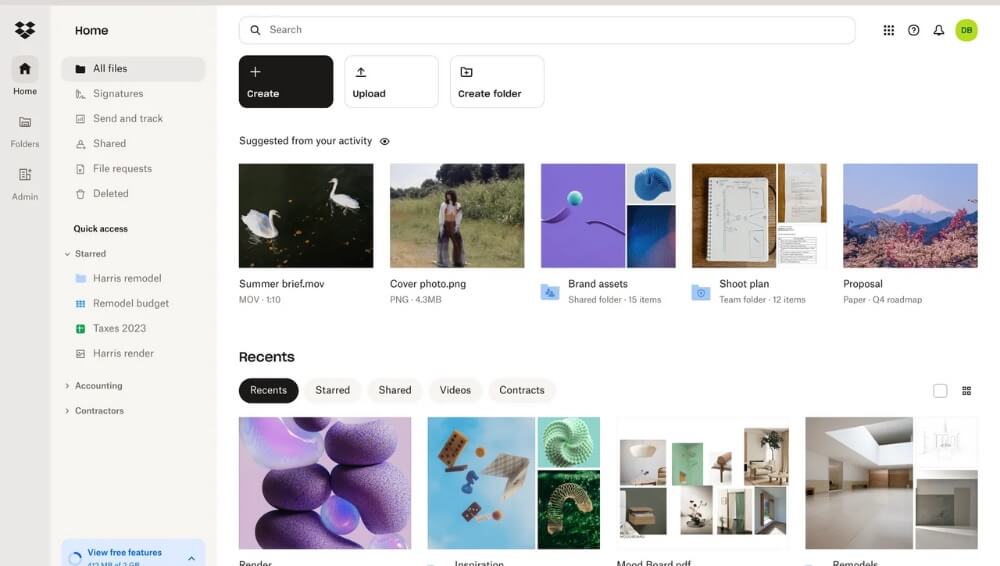
Task: Click the Upload button
Action: 392,82
